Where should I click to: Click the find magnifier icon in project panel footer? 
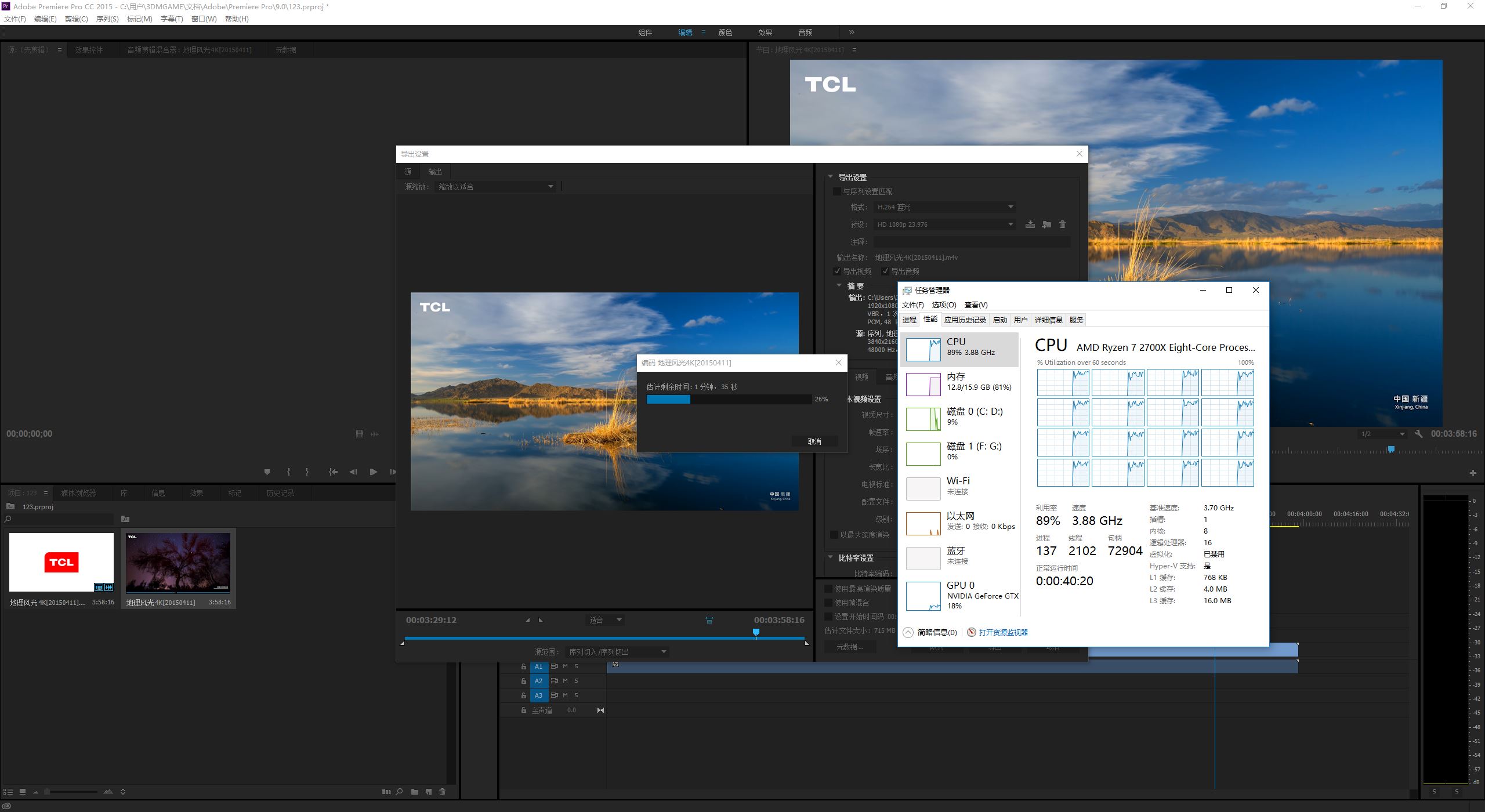400,792
